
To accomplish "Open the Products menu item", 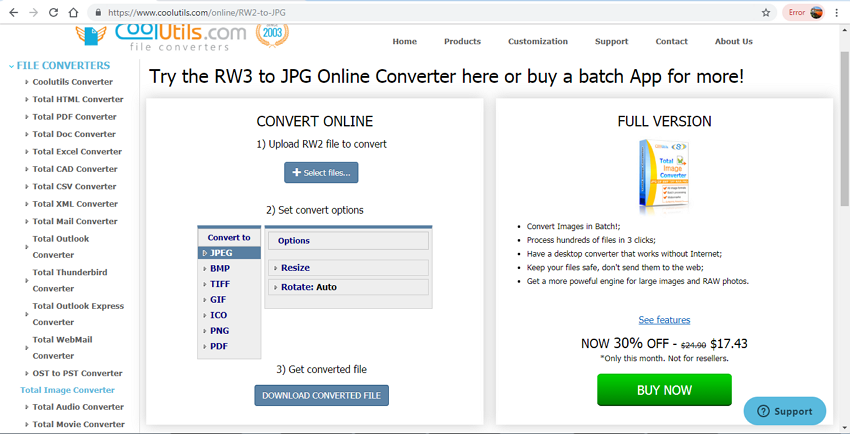I will 462,41.
